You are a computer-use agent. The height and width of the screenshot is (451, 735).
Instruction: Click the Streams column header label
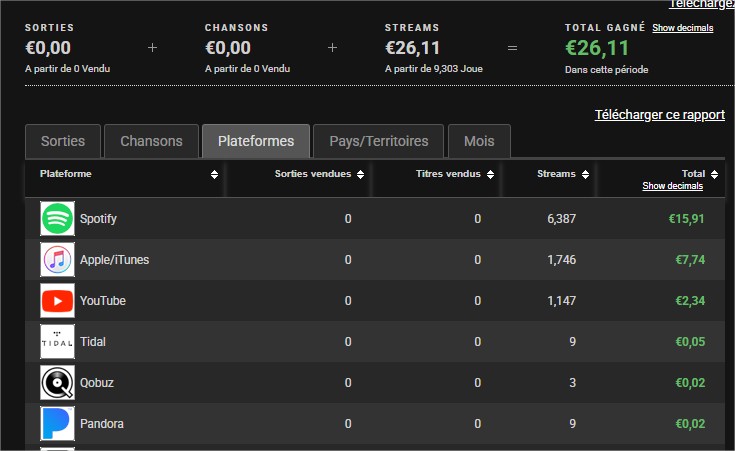tap(556, 173)
